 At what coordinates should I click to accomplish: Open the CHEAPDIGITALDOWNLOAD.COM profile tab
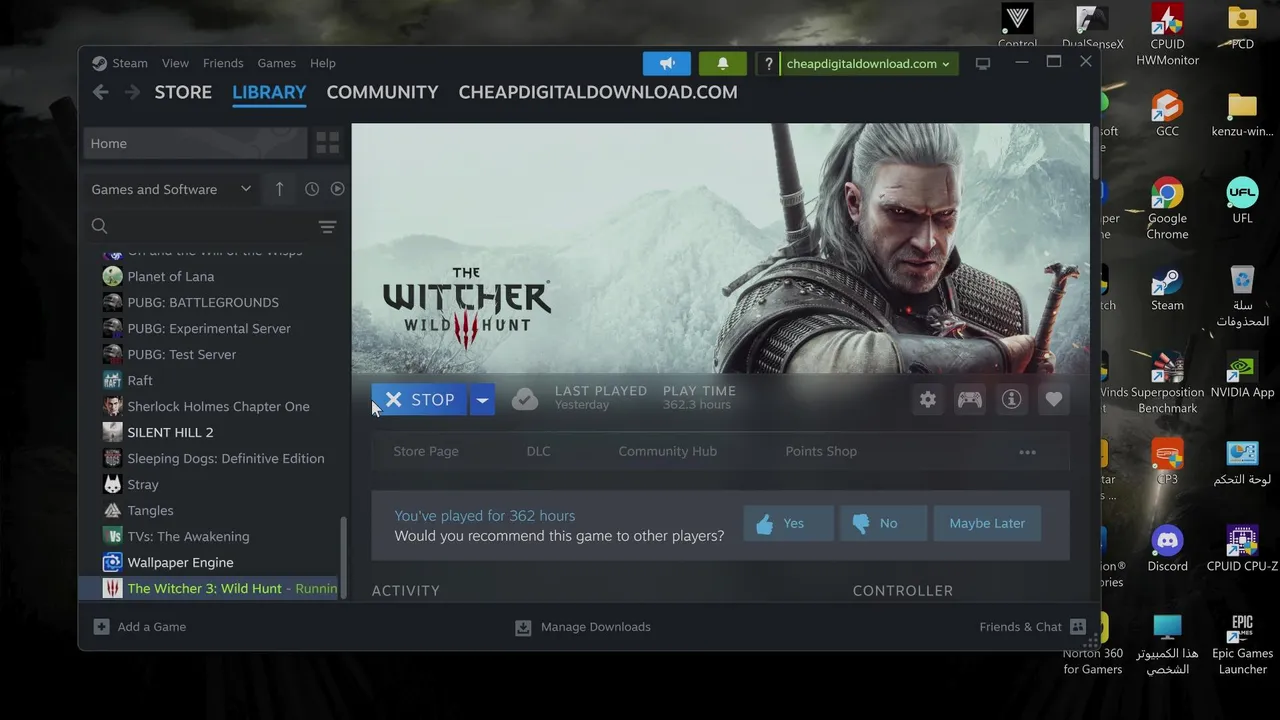coord(598,92)
